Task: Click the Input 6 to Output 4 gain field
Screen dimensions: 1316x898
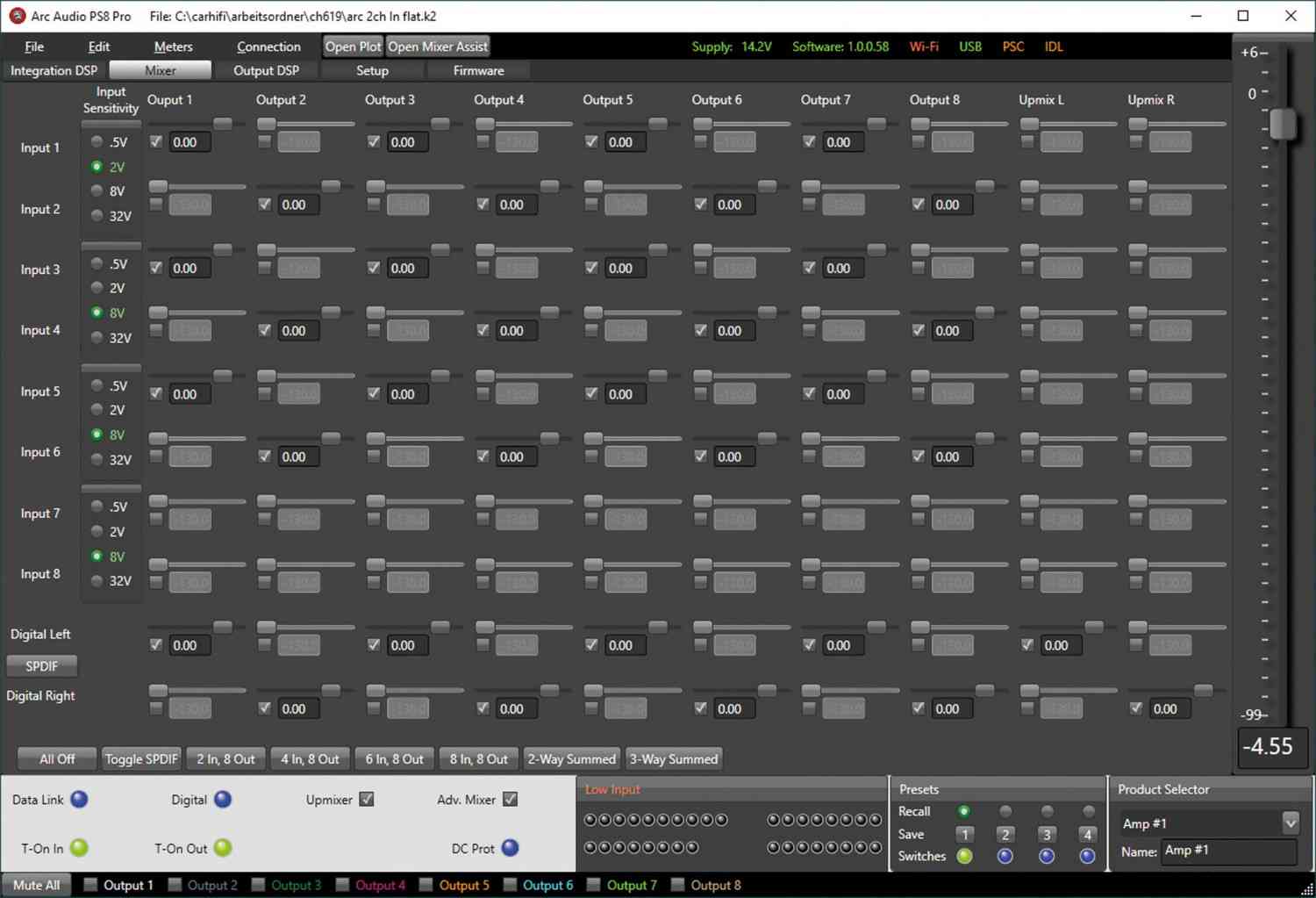Action: (516, 456)
